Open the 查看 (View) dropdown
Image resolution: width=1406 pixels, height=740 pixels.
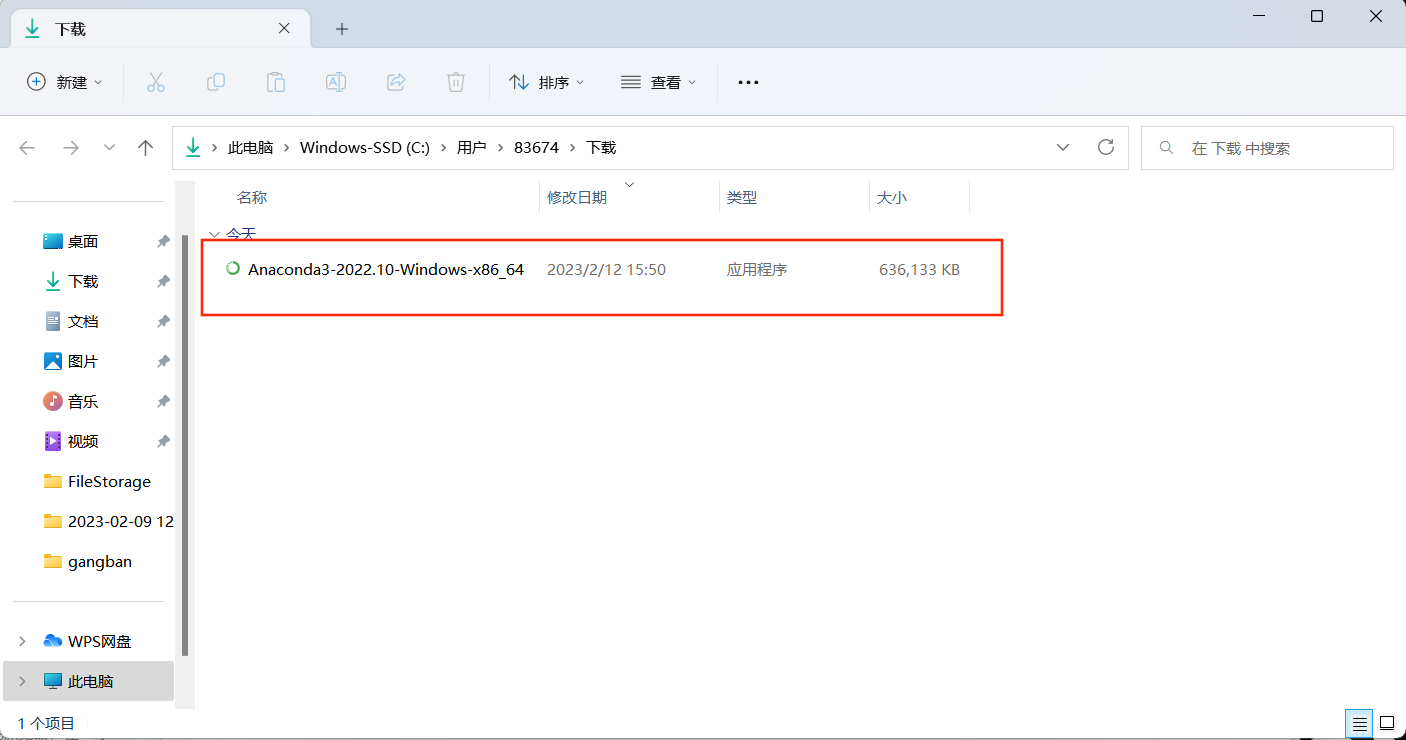pyautogui.click(x=658, y=82)
